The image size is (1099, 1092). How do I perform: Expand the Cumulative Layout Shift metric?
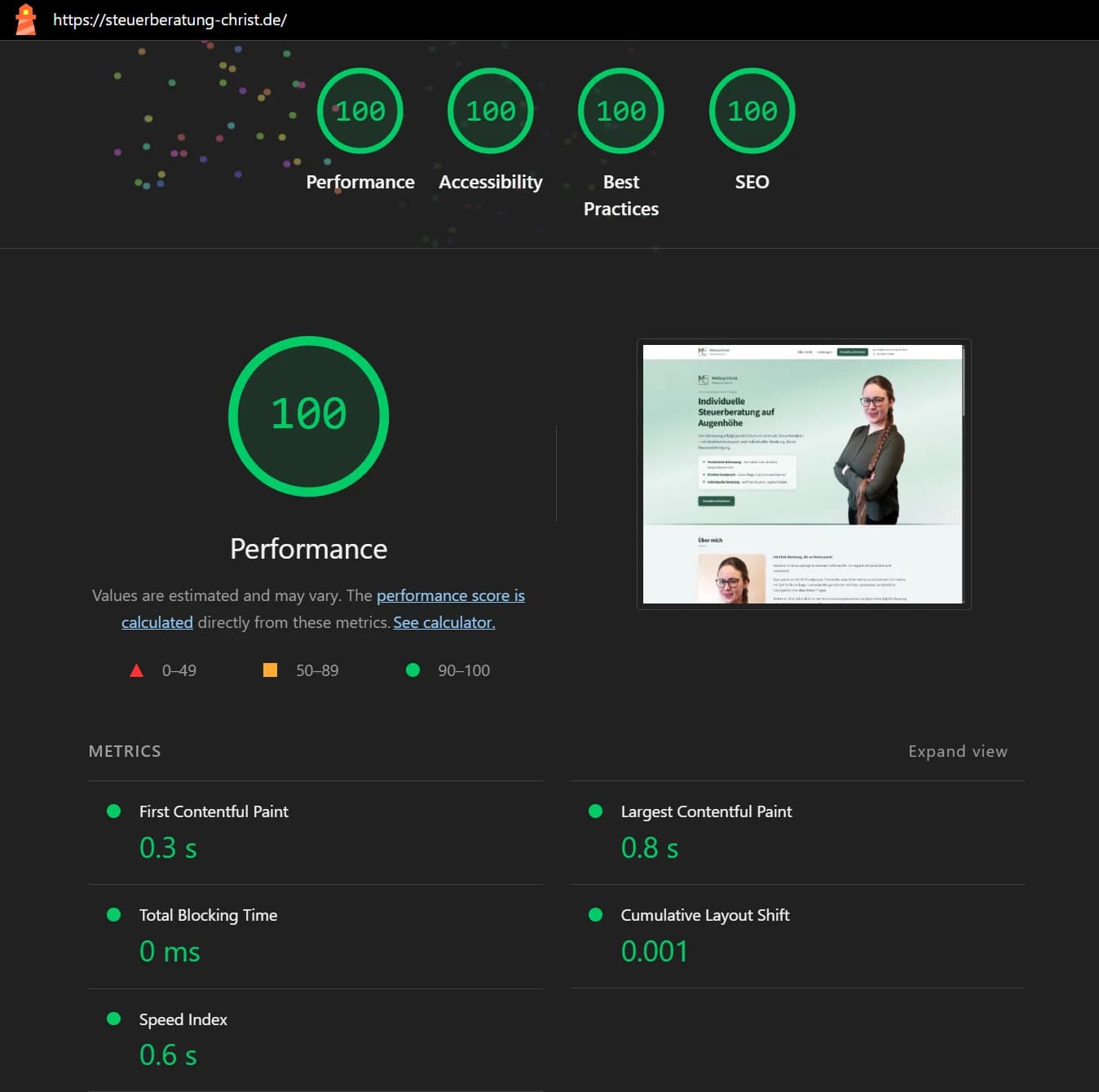point(704,915)
